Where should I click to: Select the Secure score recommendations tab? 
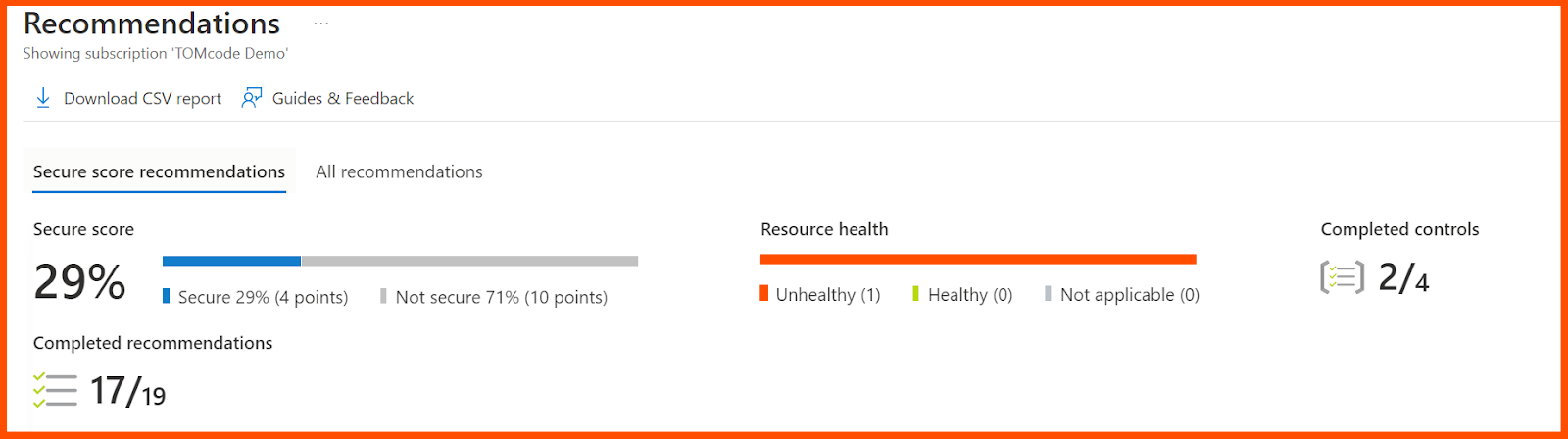click(x=159, y=171)
